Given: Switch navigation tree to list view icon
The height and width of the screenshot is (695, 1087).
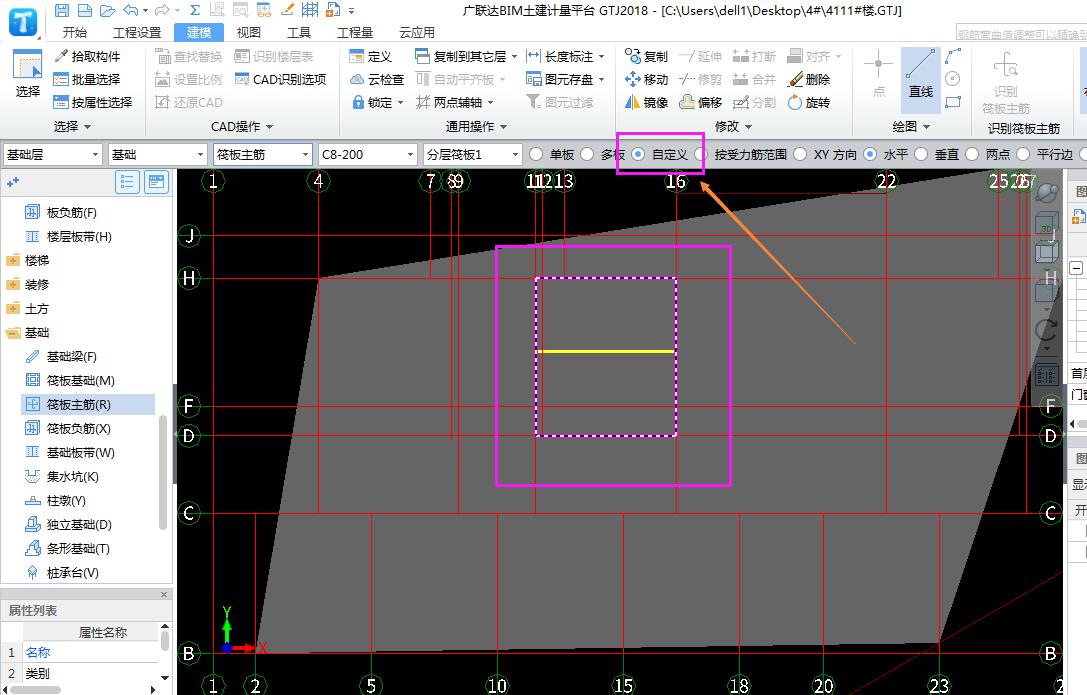Looking at the screenshot, I should point(127,182).
